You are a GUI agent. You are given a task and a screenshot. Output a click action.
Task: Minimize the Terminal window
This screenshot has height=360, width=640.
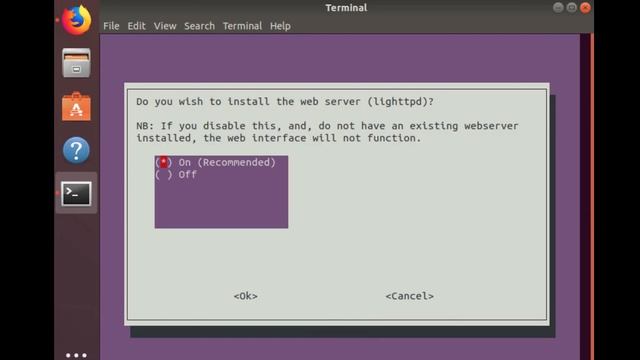pyautogui.click(x=558, y=7)
